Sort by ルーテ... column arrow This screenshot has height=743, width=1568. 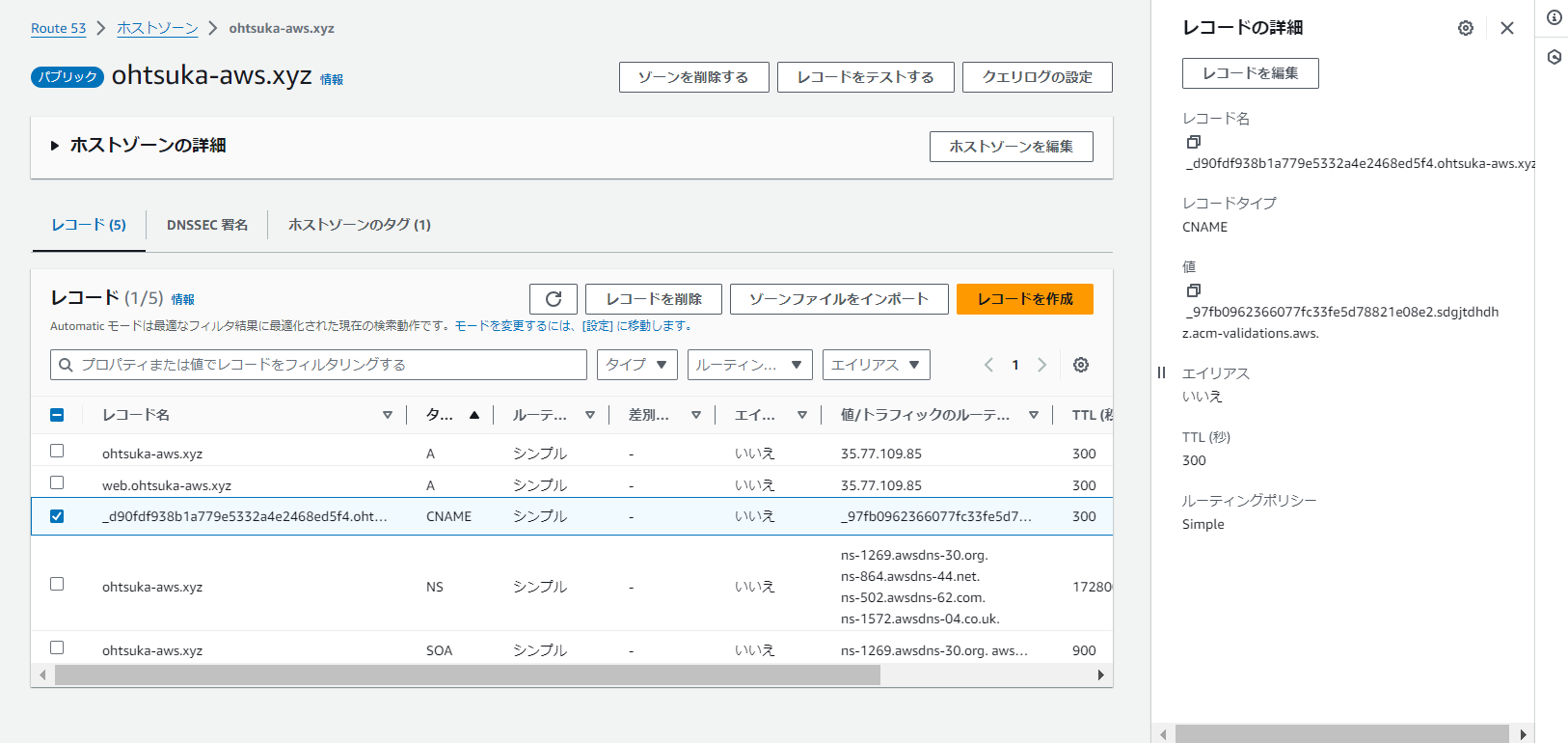point(590,415)
